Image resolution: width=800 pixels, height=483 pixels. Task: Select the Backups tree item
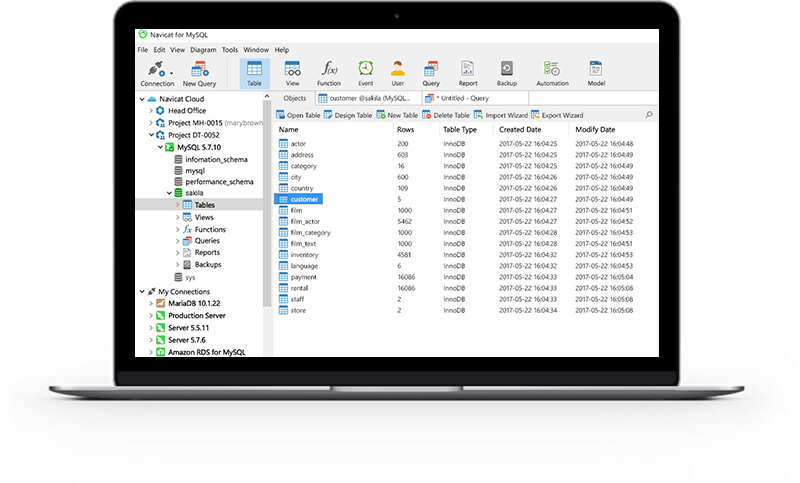(202, 265)
